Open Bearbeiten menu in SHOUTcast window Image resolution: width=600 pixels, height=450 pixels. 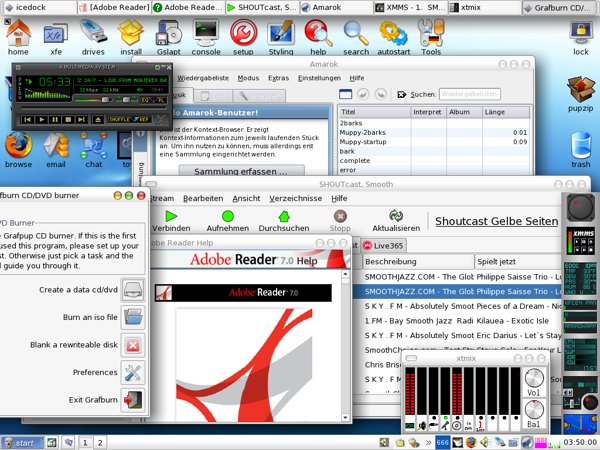click(x=203, y=198)
